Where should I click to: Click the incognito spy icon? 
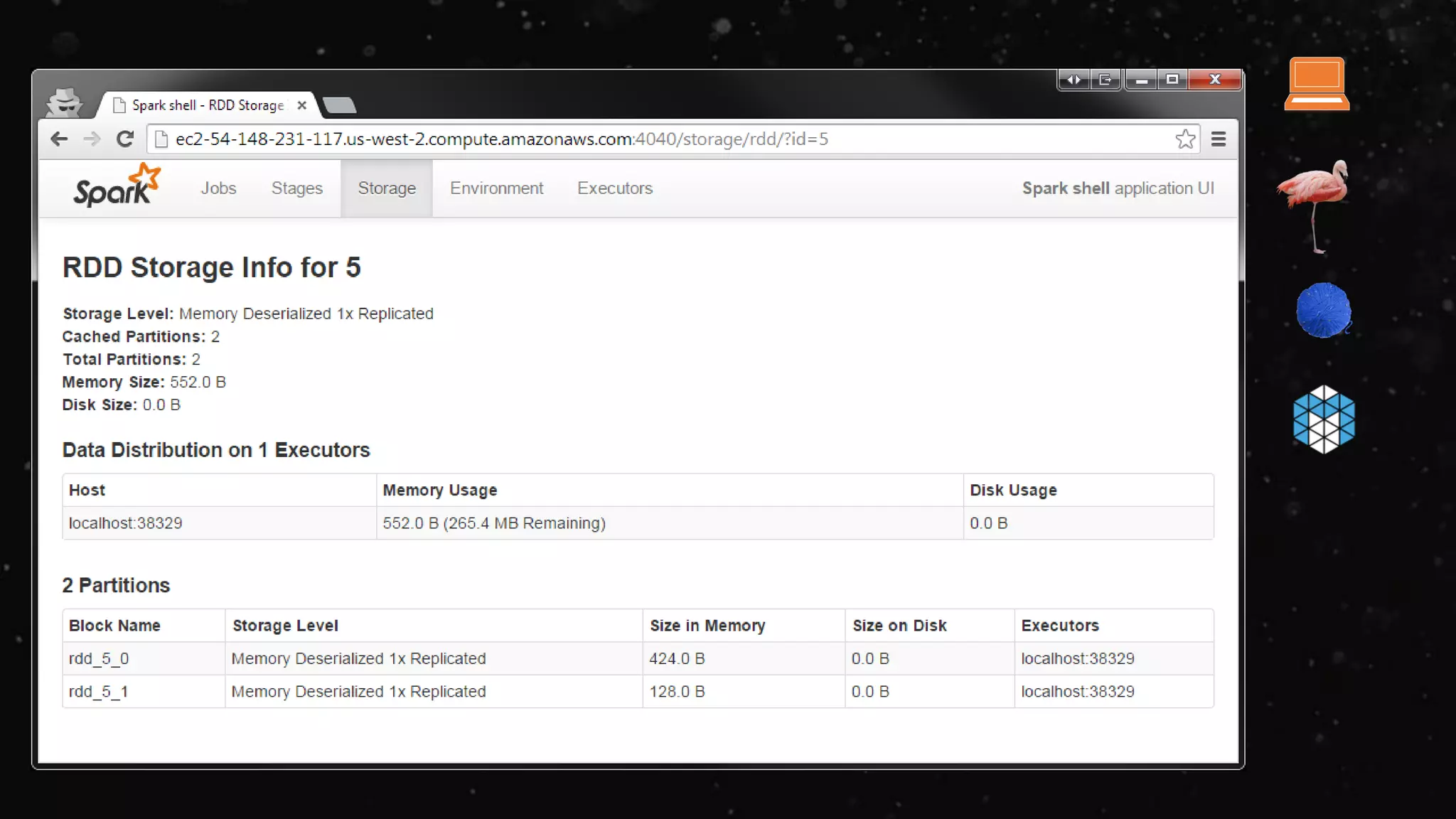pyautogui.click(x=64, y=103)
